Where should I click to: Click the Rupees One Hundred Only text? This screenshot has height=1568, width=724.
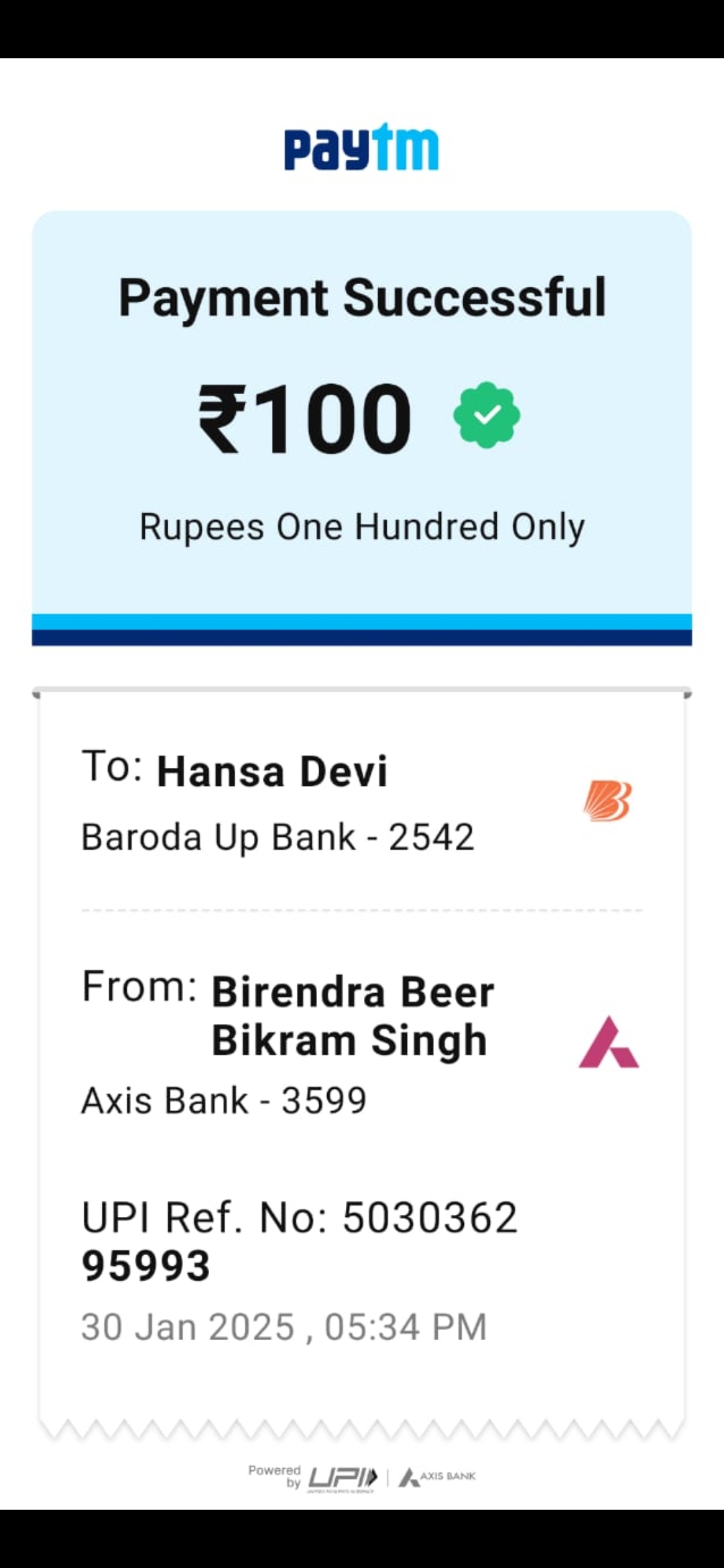pyautogui.click(x=362, y=527)
